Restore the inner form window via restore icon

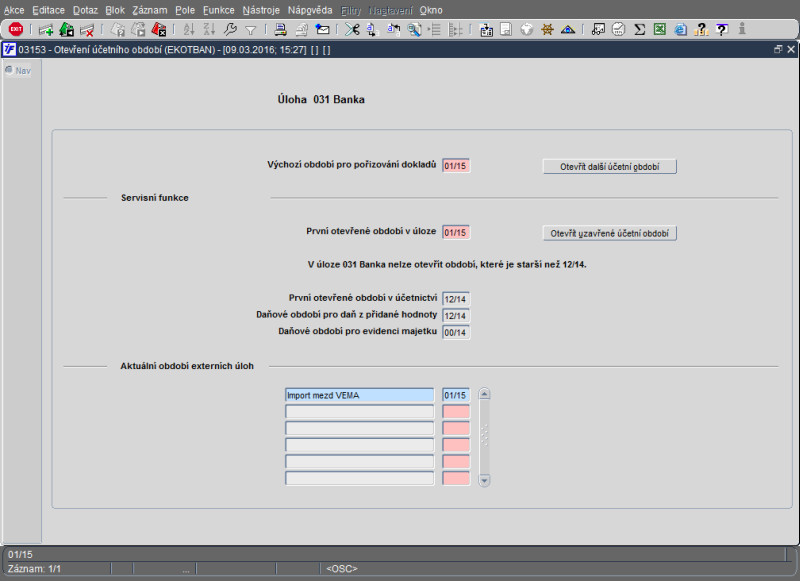tap(778, 49)
